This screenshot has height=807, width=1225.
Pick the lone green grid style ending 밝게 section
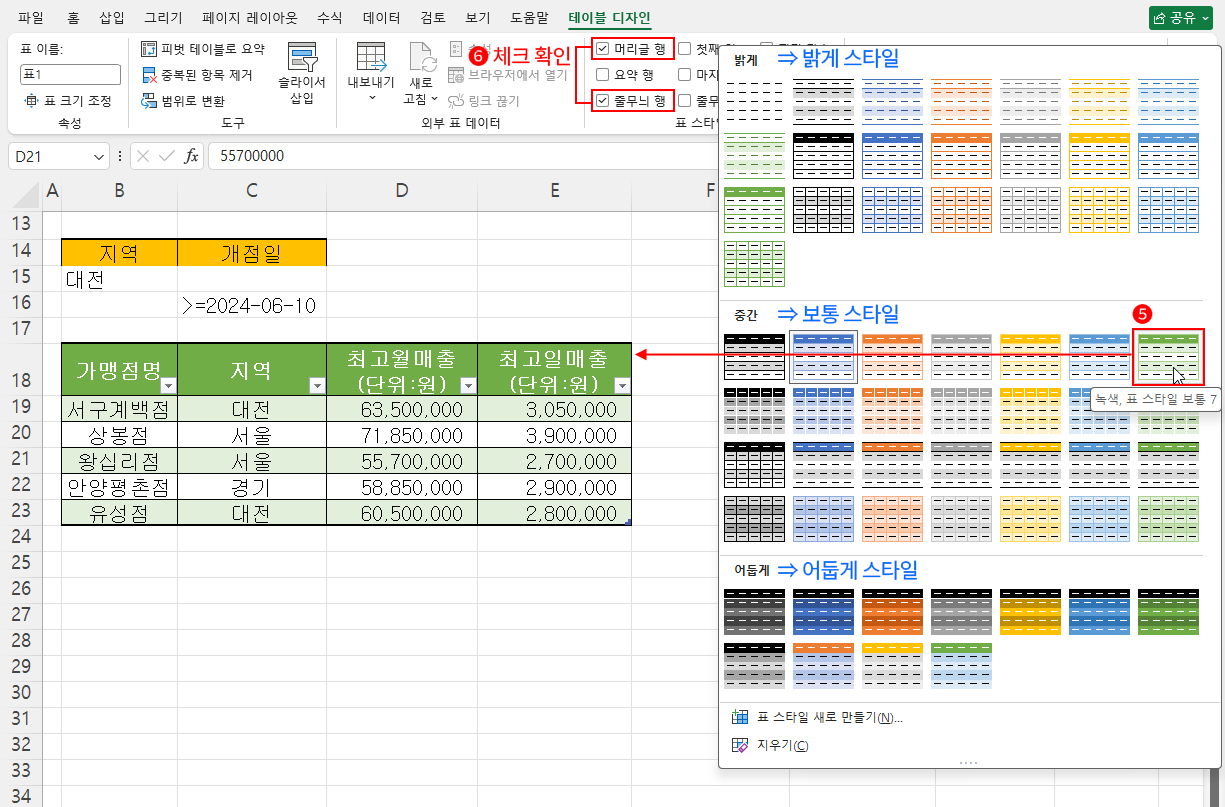pyautogui.click(x=755, y=263)
